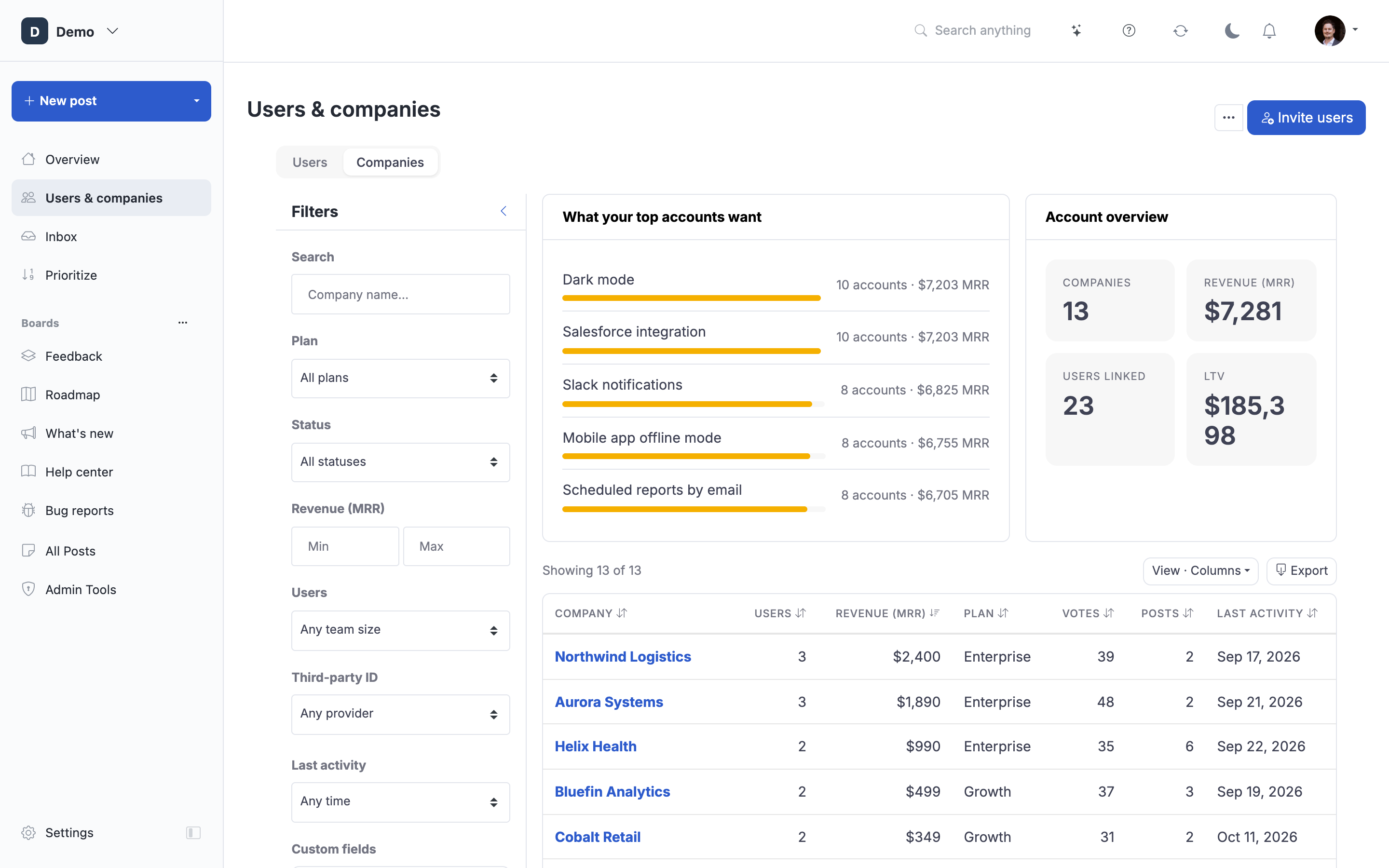Collapse sidebar with the panel icon

[193, 832]
